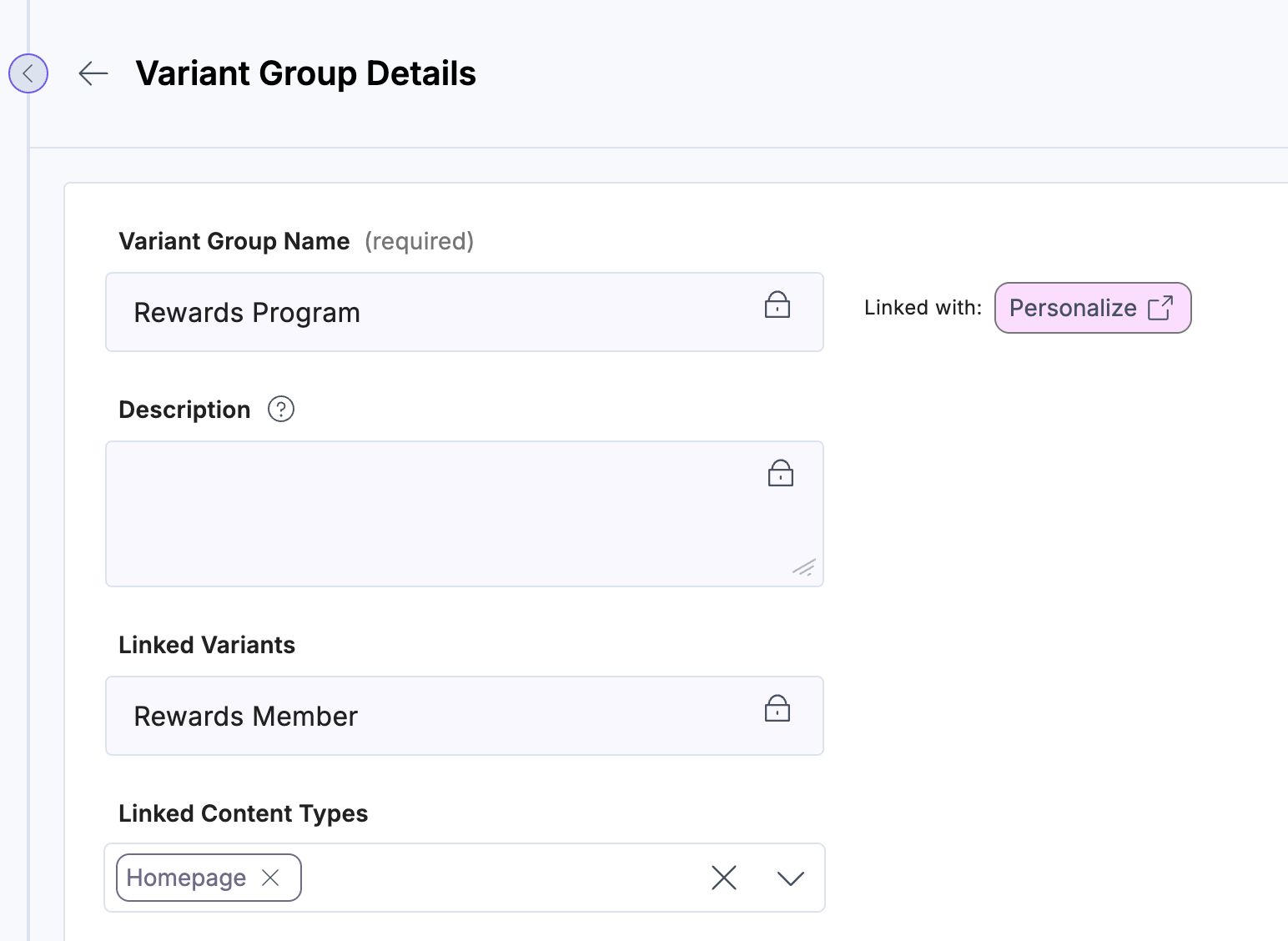Clear all selected Linked Content Types

click(723, 878)
